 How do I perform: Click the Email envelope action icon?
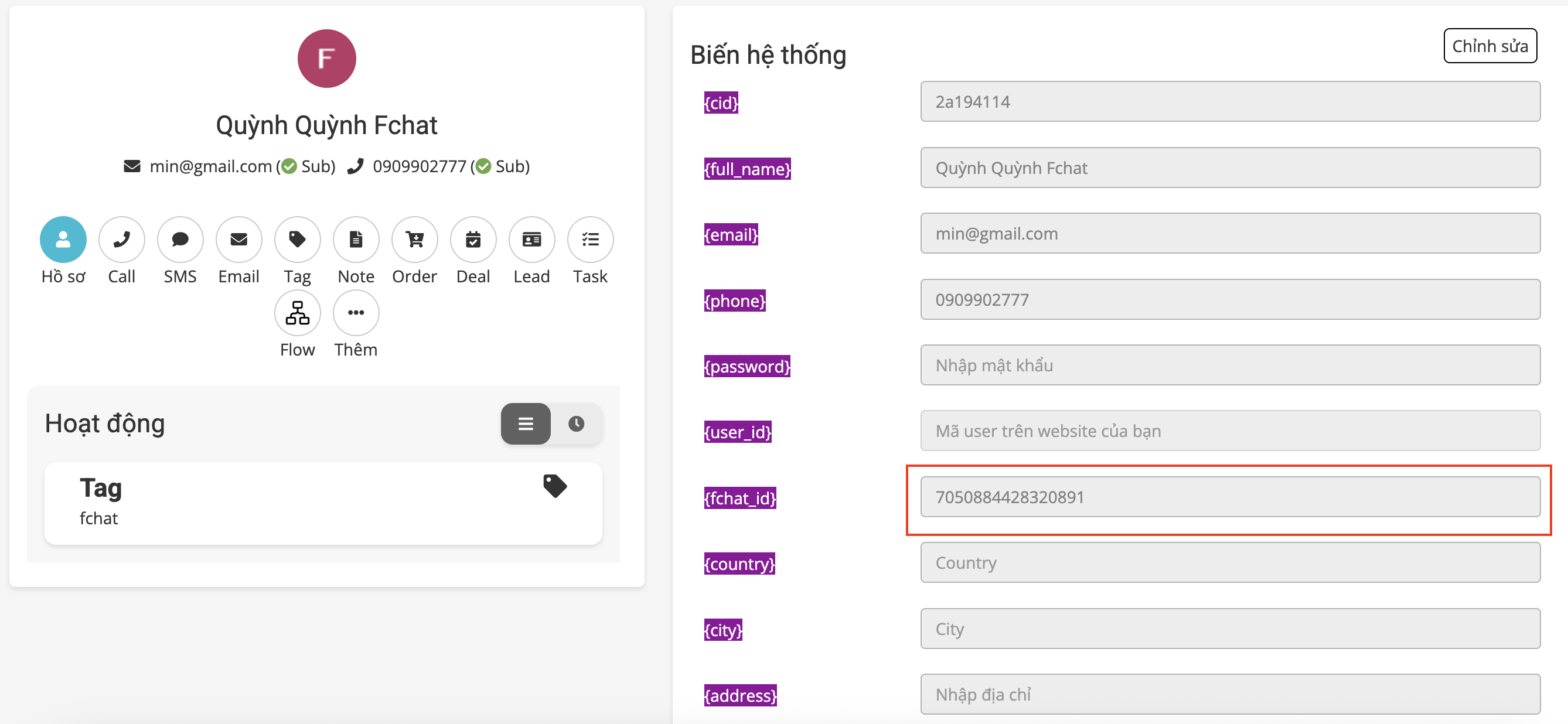coord(238,239)
